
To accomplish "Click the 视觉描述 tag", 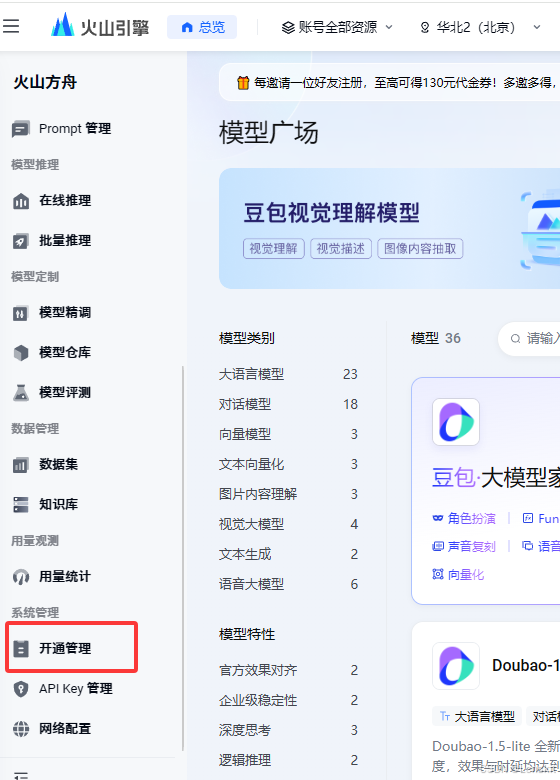I will click(x=341, y=248).
